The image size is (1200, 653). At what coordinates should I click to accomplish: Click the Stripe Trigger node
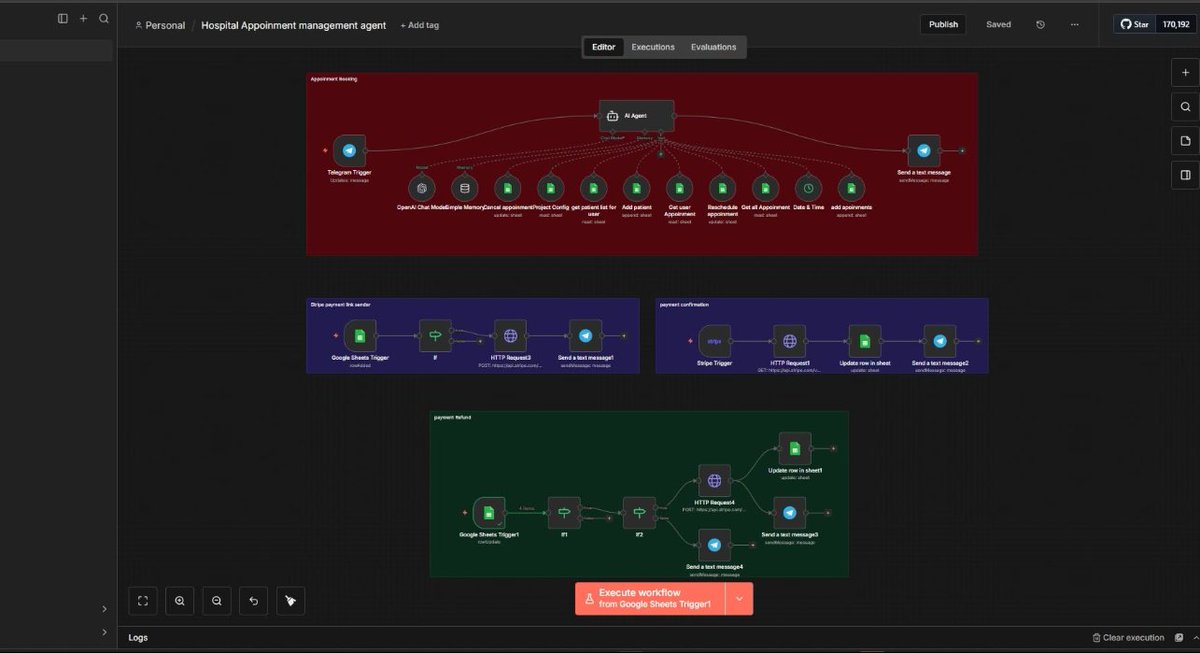tap(714, 341)
